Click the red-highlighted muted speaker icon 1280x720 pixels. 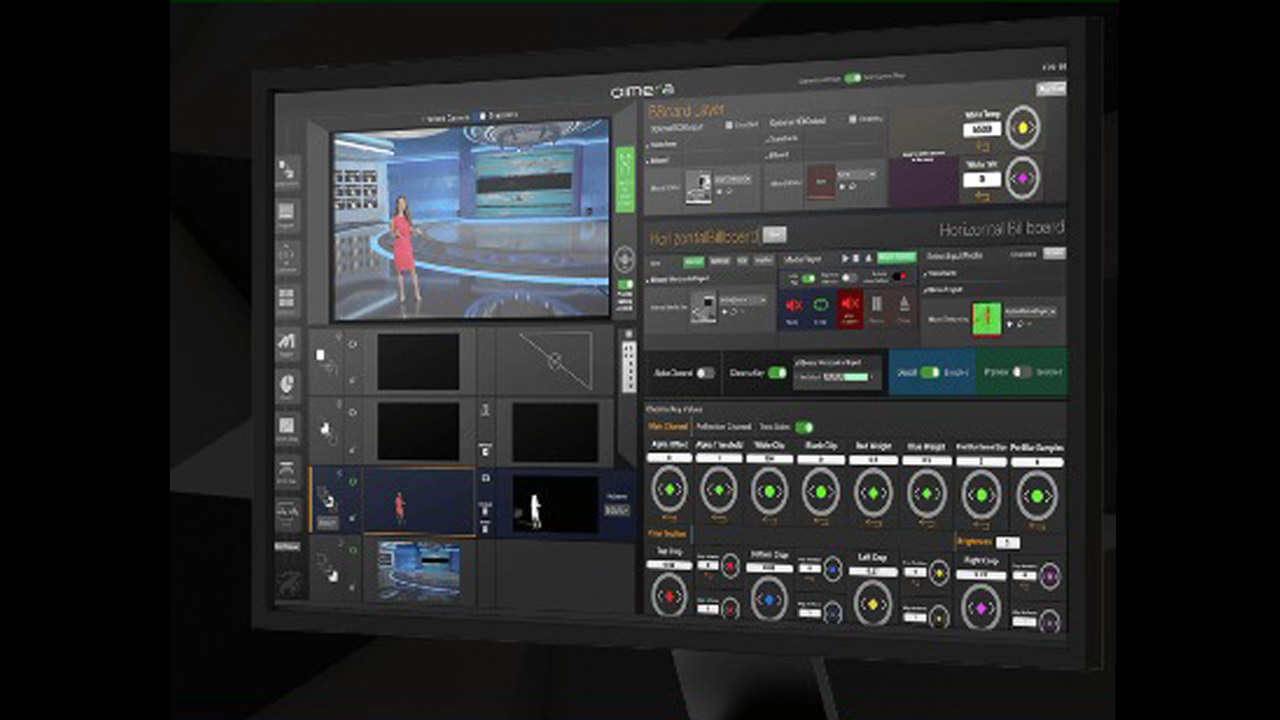click(x=850, y=304)
